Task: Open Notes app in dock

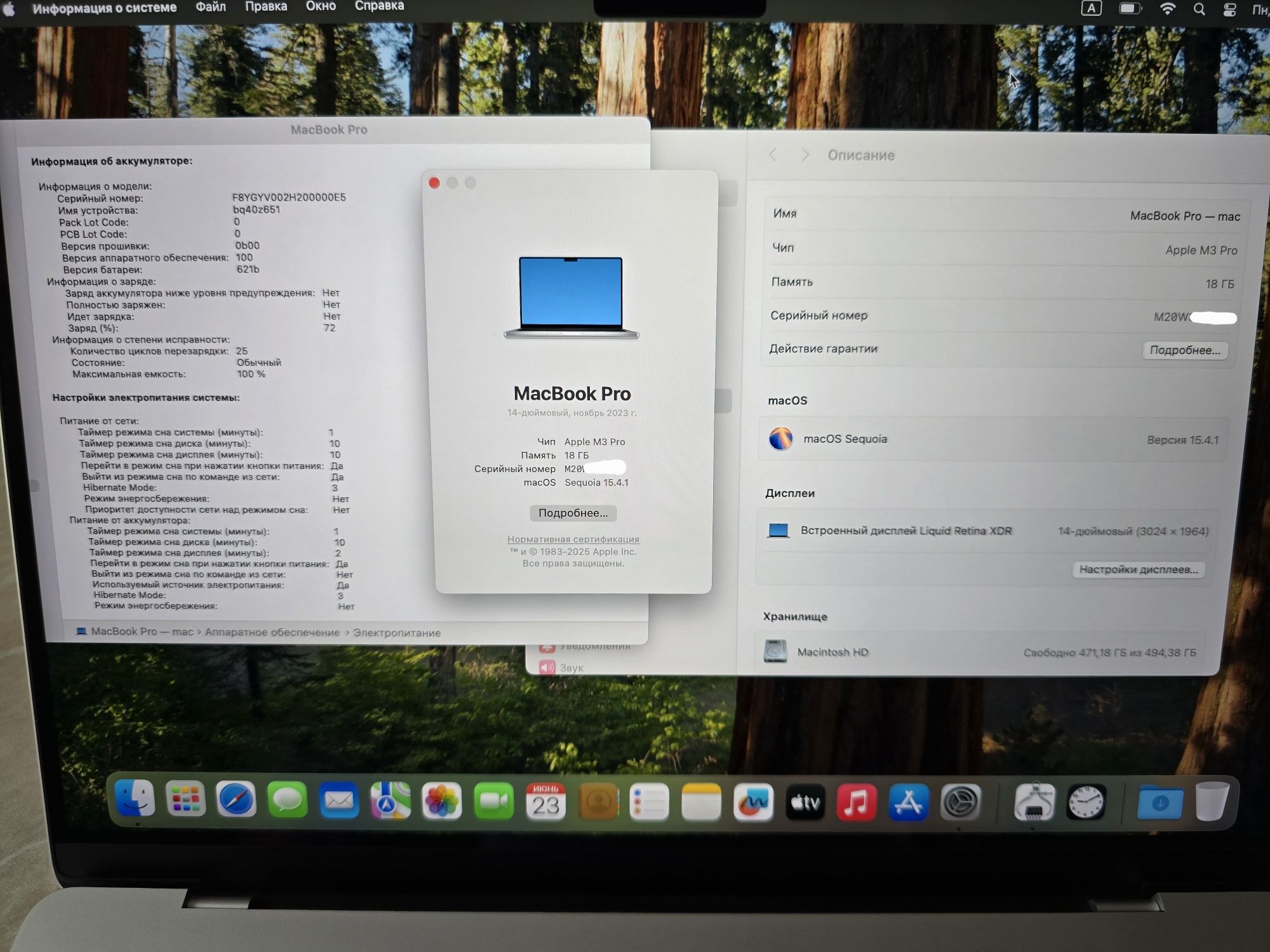Action: tap(701, 802)
